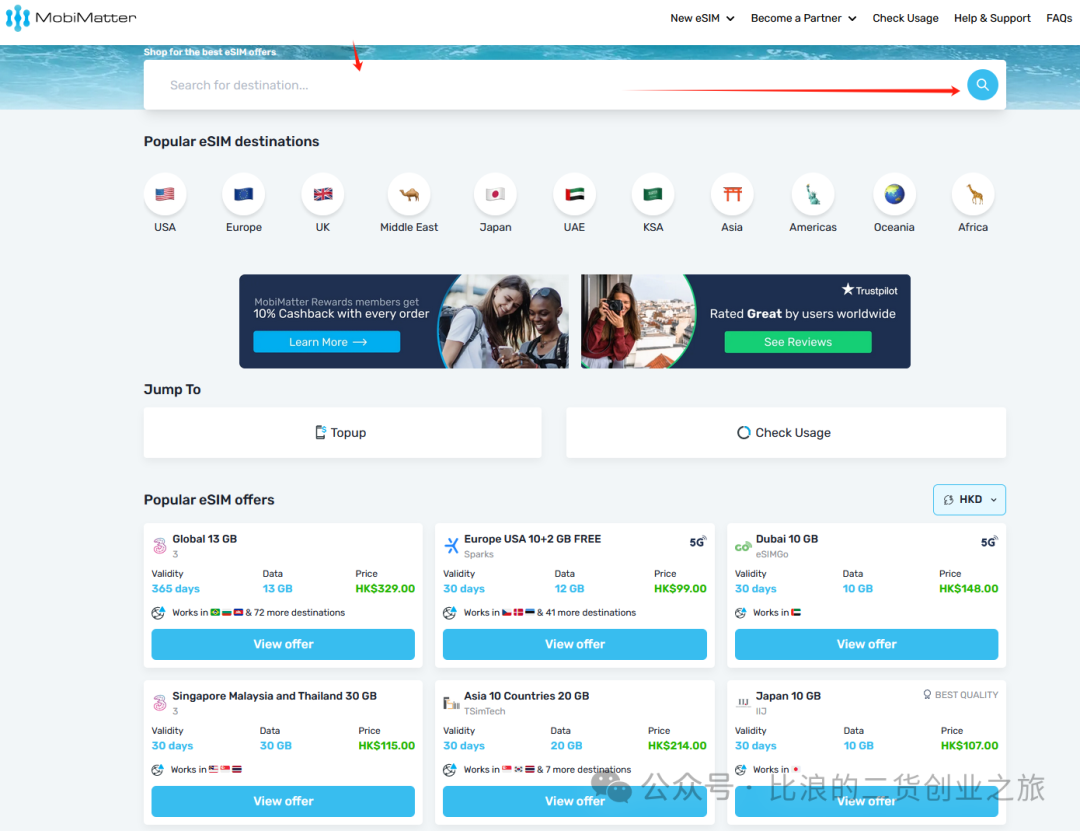The image size is (1080, 831).
Task: Click the BEST QUALITY badge on Japan 10 GB
Action: (960, 695)
